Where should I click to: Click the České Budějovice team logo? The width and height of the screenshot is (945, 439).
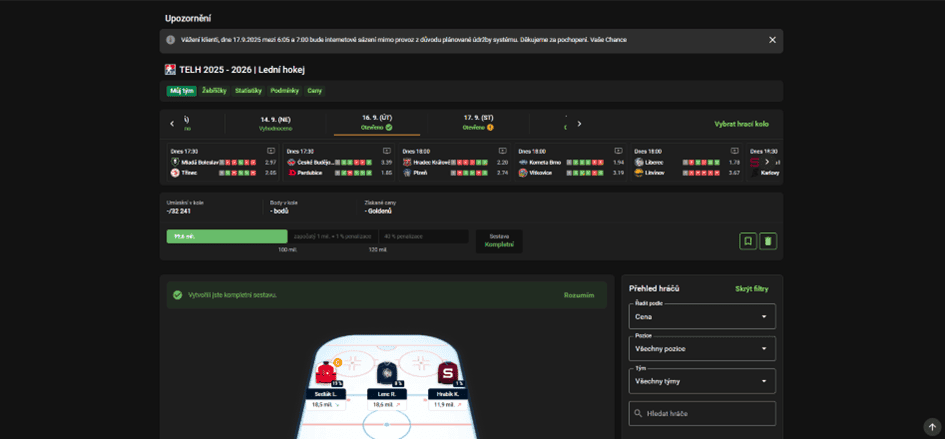click(x=291, y=162)
